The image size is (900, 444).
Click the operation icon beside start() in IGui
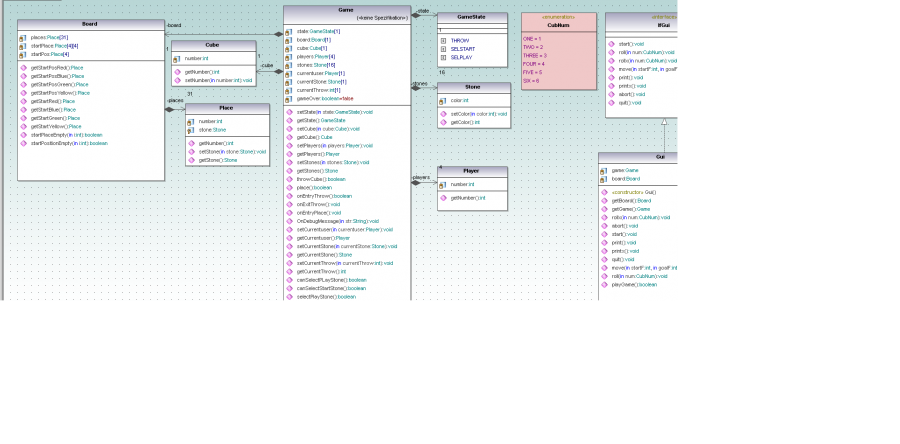[611, 44]
